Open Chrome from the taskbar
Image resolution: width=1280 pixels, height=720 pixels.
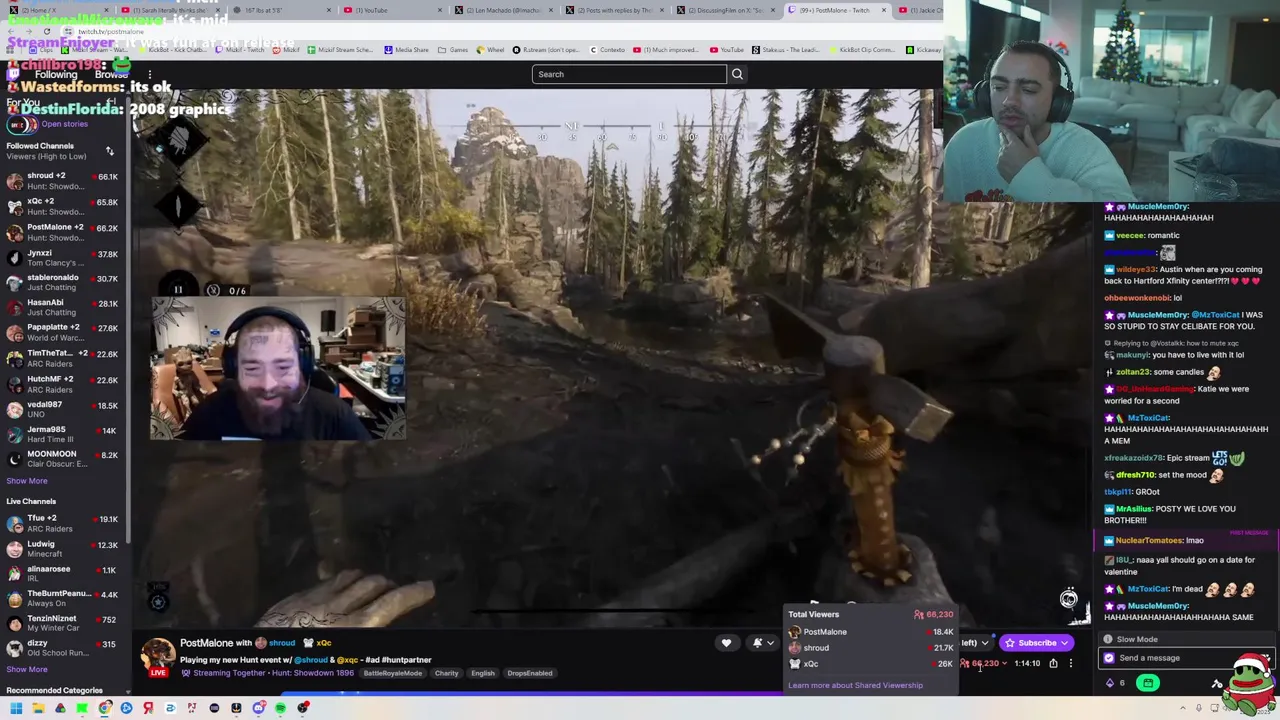click(x=104, y=708)
